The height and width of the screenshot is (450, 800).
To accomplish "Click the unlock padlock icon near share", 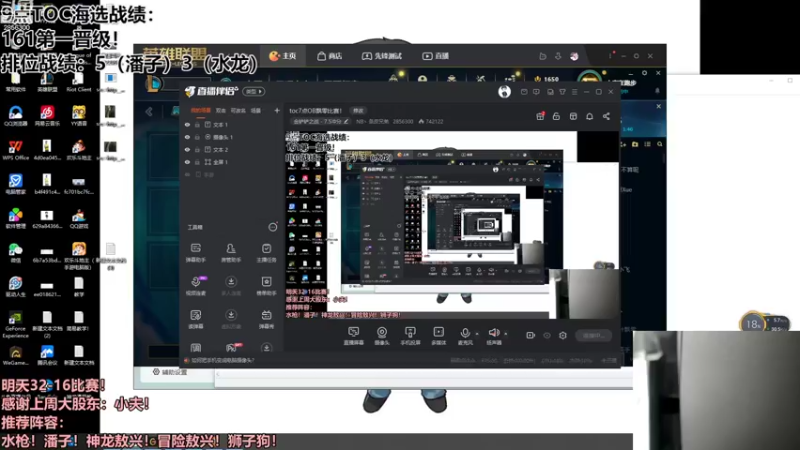I will click(x=556, y=116).
